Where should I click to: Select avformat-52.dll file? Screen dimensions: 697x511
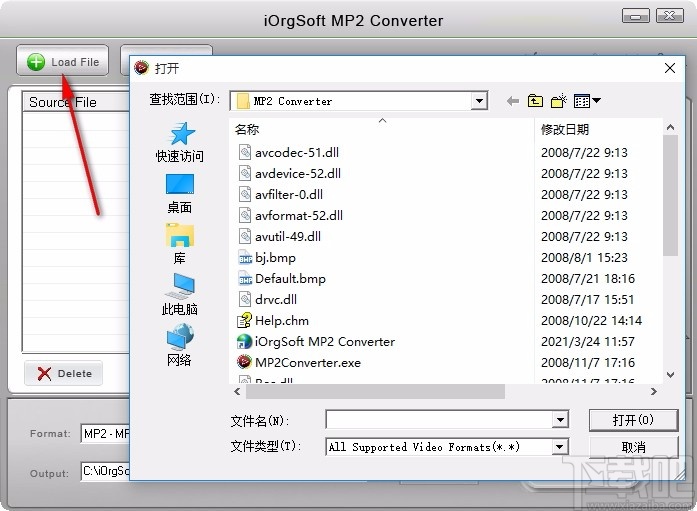coord(299,216)
